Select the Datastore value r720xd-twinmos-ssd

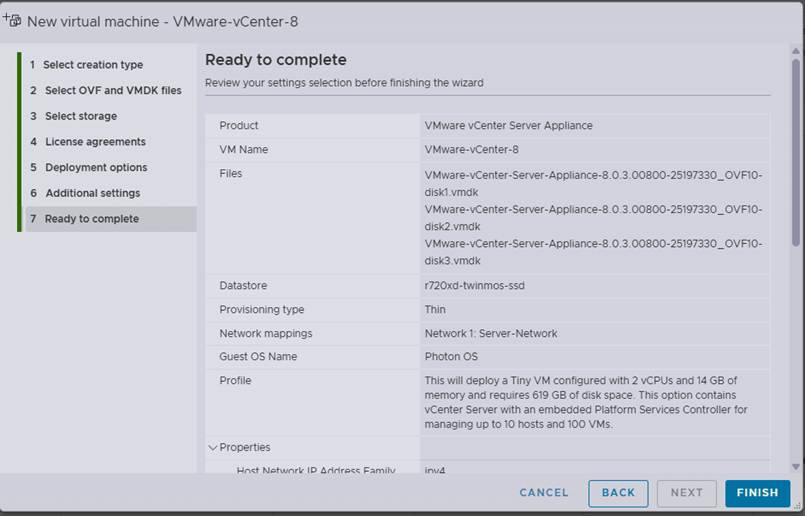pos(474,285)
